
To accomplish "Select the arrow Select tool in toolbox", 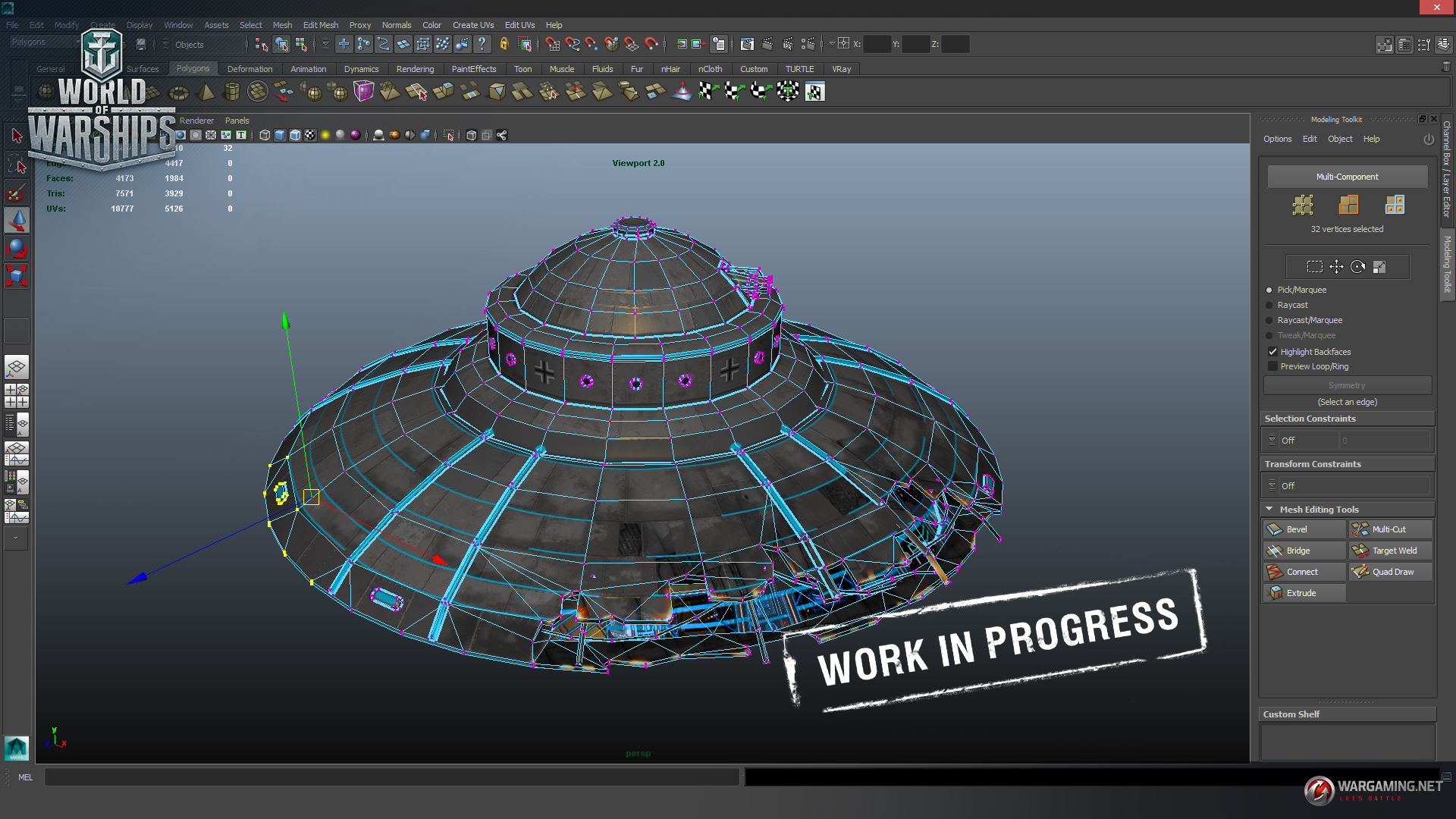I will pyautogui.click(x=17, y=136).
